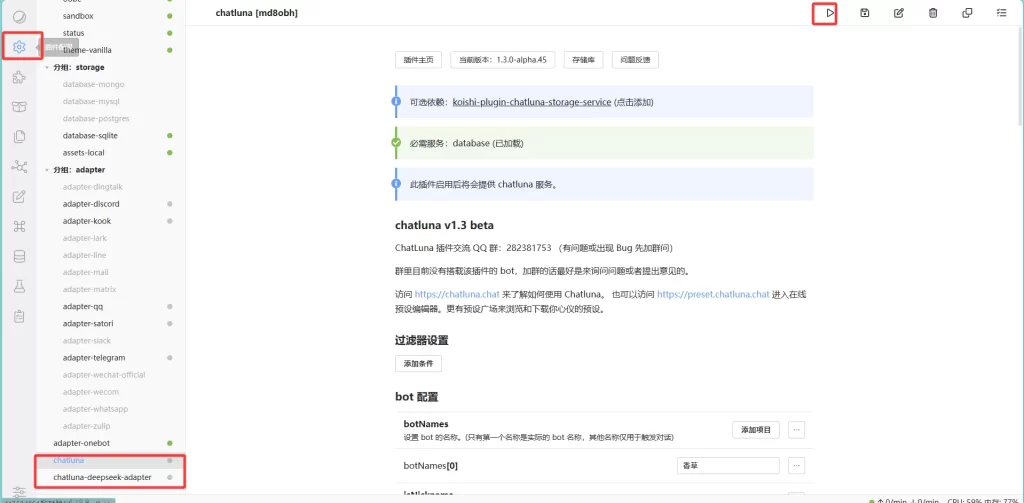The height and width of the screenshot is (503, 1024).
Task: Open the sandbox flask icon
Action: point(19,287)
